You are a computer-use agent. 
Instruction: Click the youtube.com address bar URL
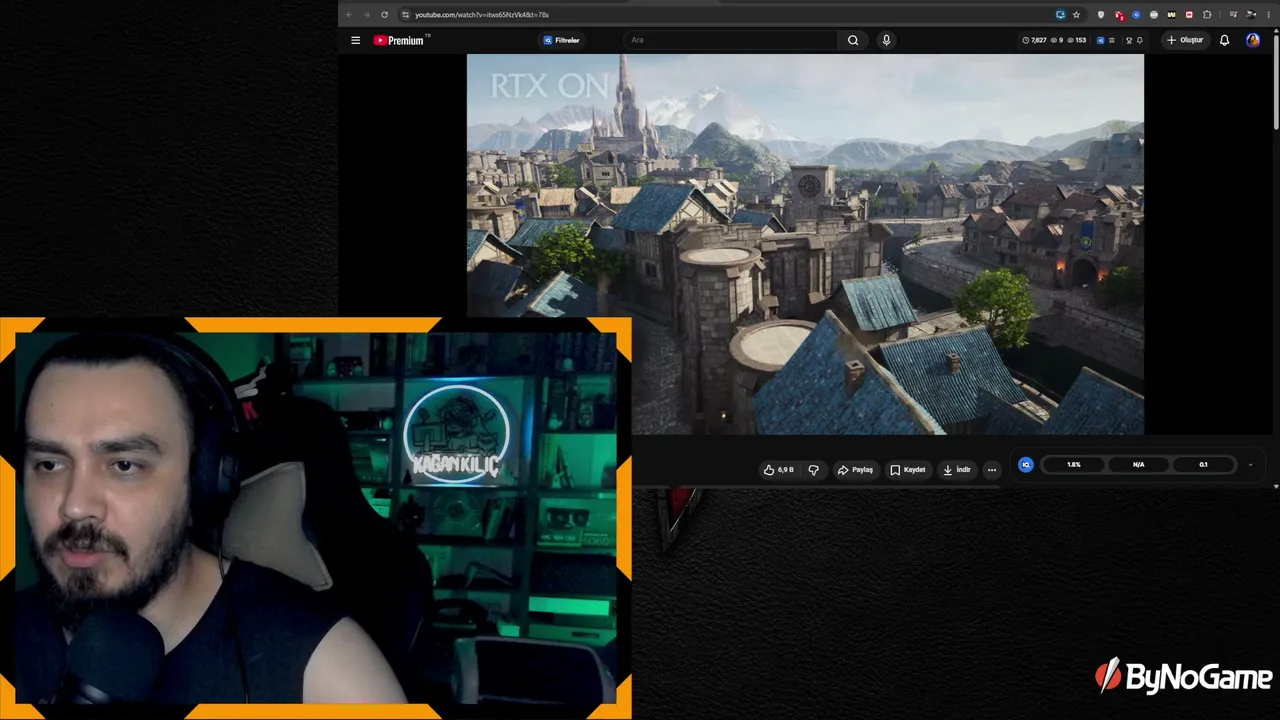tap(482, 15)
